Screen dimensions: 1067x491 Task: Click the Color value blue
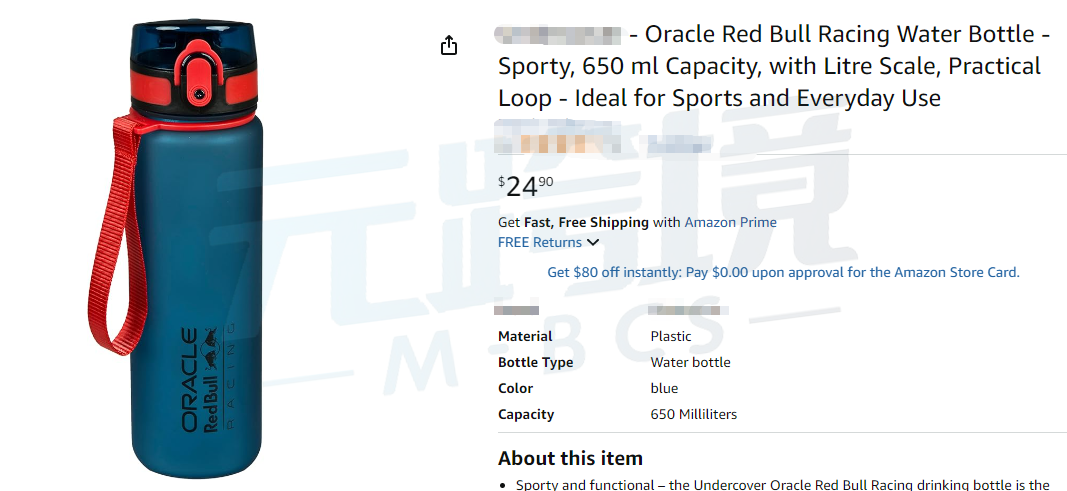point(664,388)
